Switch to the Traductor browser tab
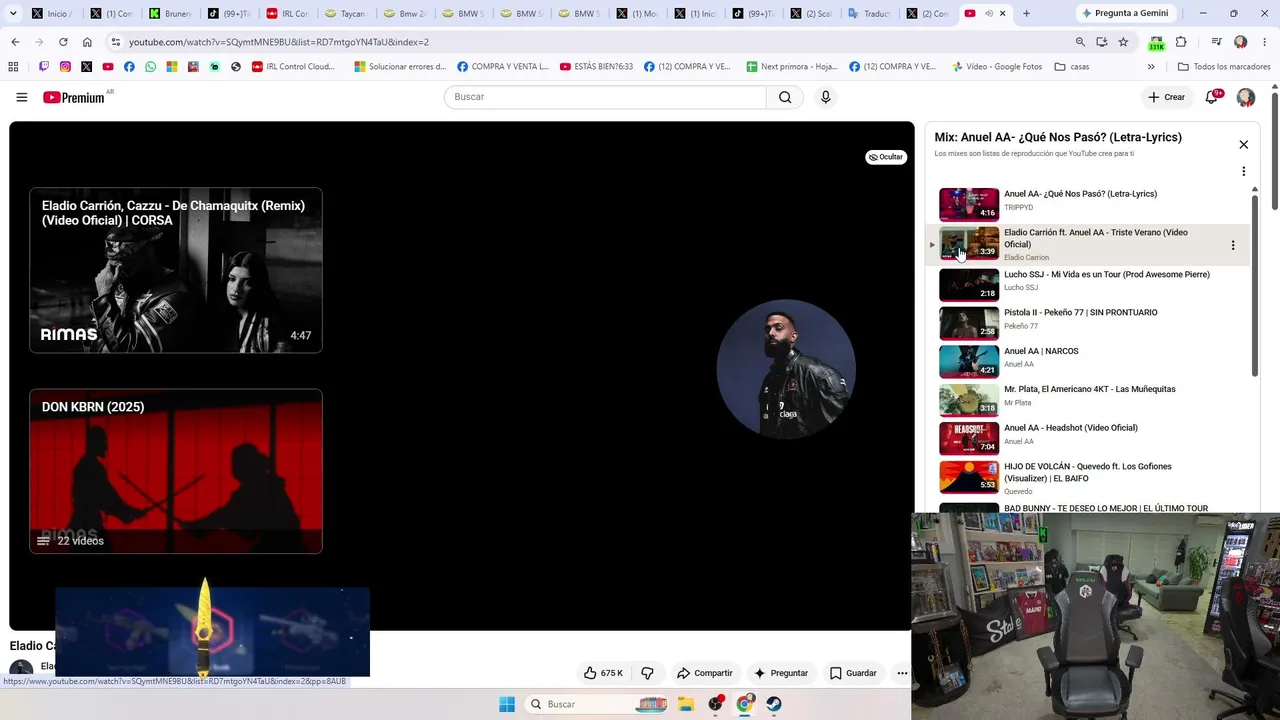 coord(869,14)
